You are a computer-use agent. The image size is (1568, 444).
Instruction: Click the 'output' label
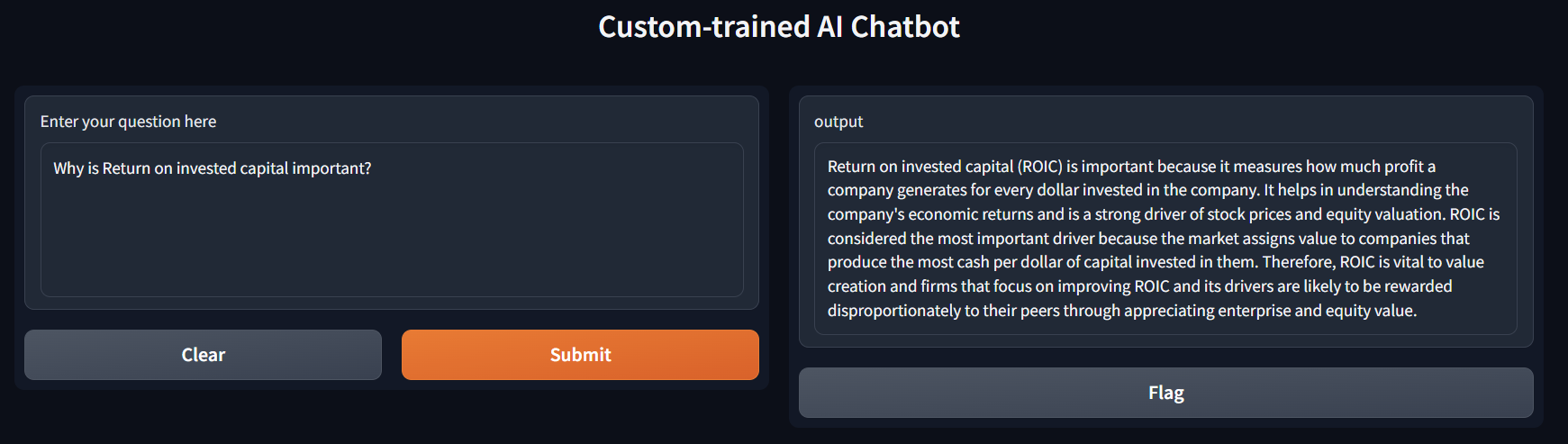(x=838, y=122)
